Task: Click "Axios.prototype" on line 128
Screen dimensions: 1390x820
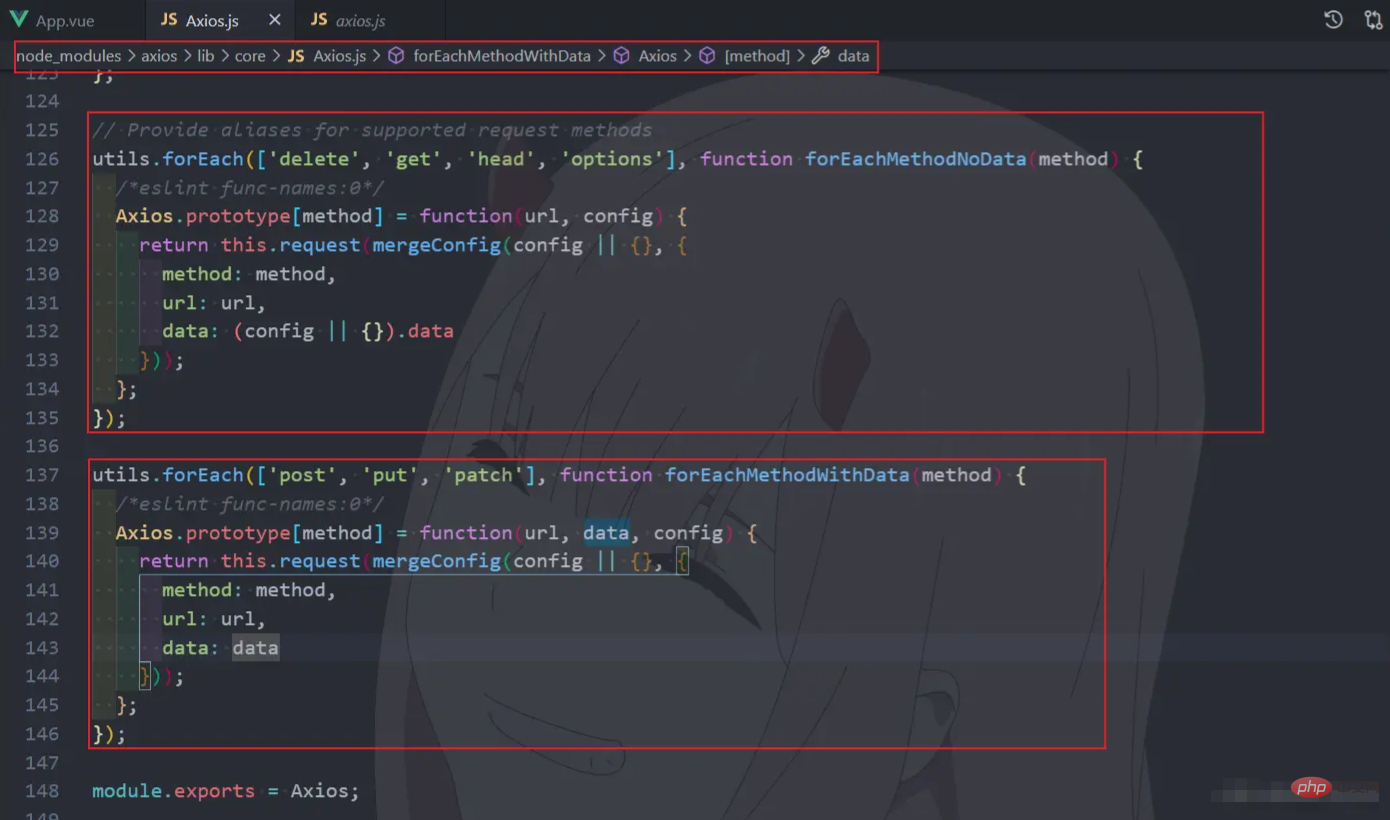Action: 203,216
